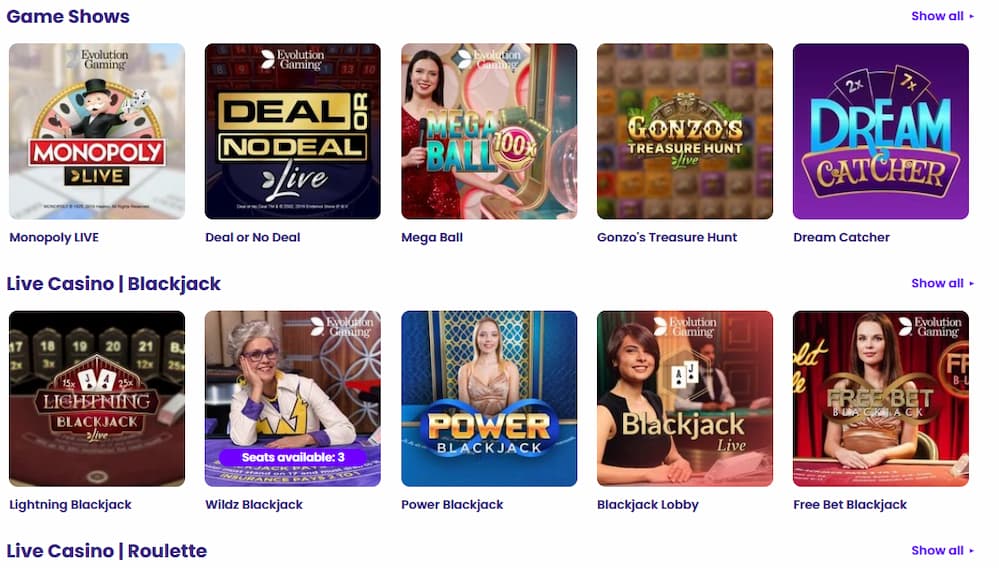Show all Live Casino Blackjack games
This screenshot has height=568, width=999.
(x=942, y=283)
